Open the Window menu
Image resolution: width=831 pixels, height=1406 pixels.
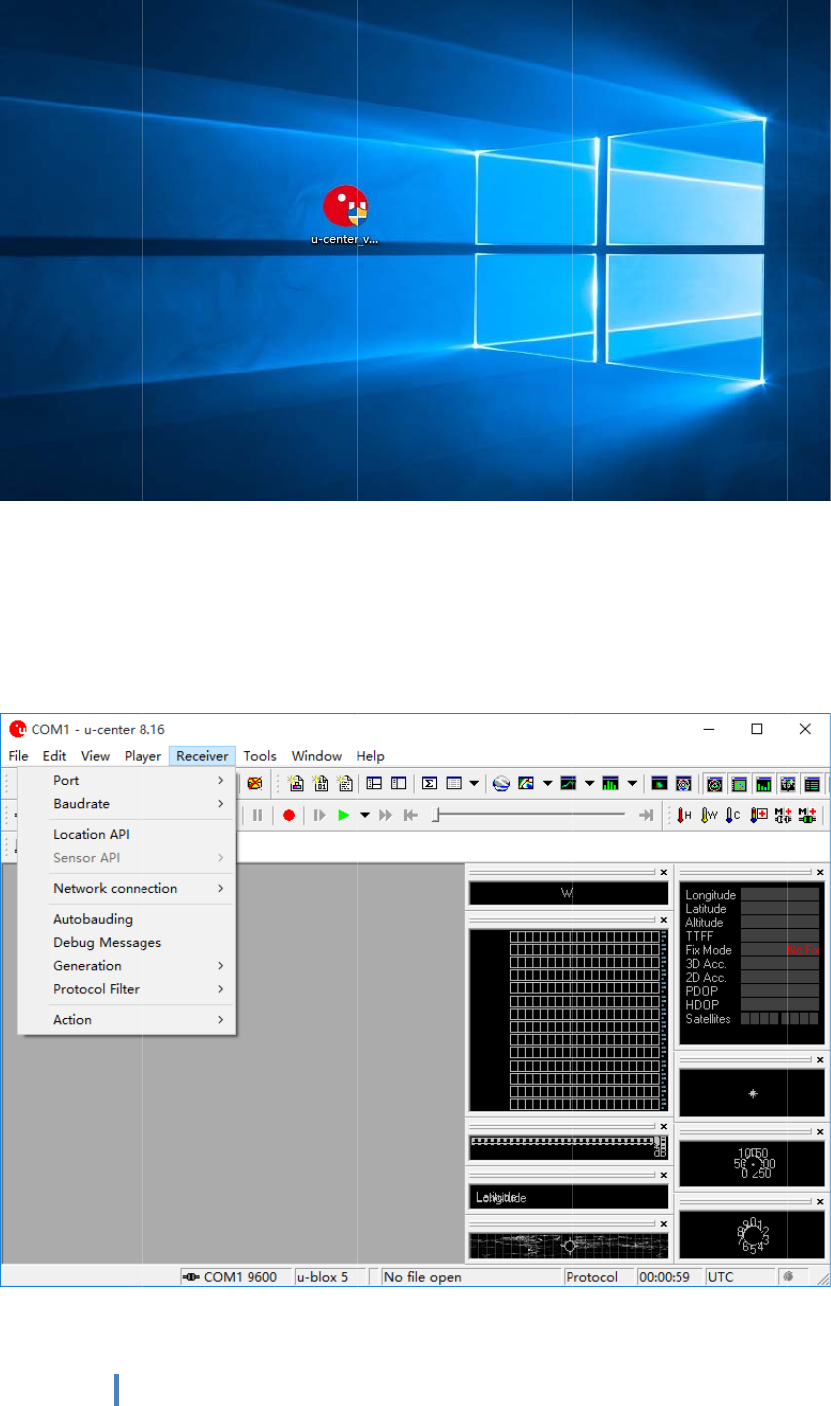316,756
